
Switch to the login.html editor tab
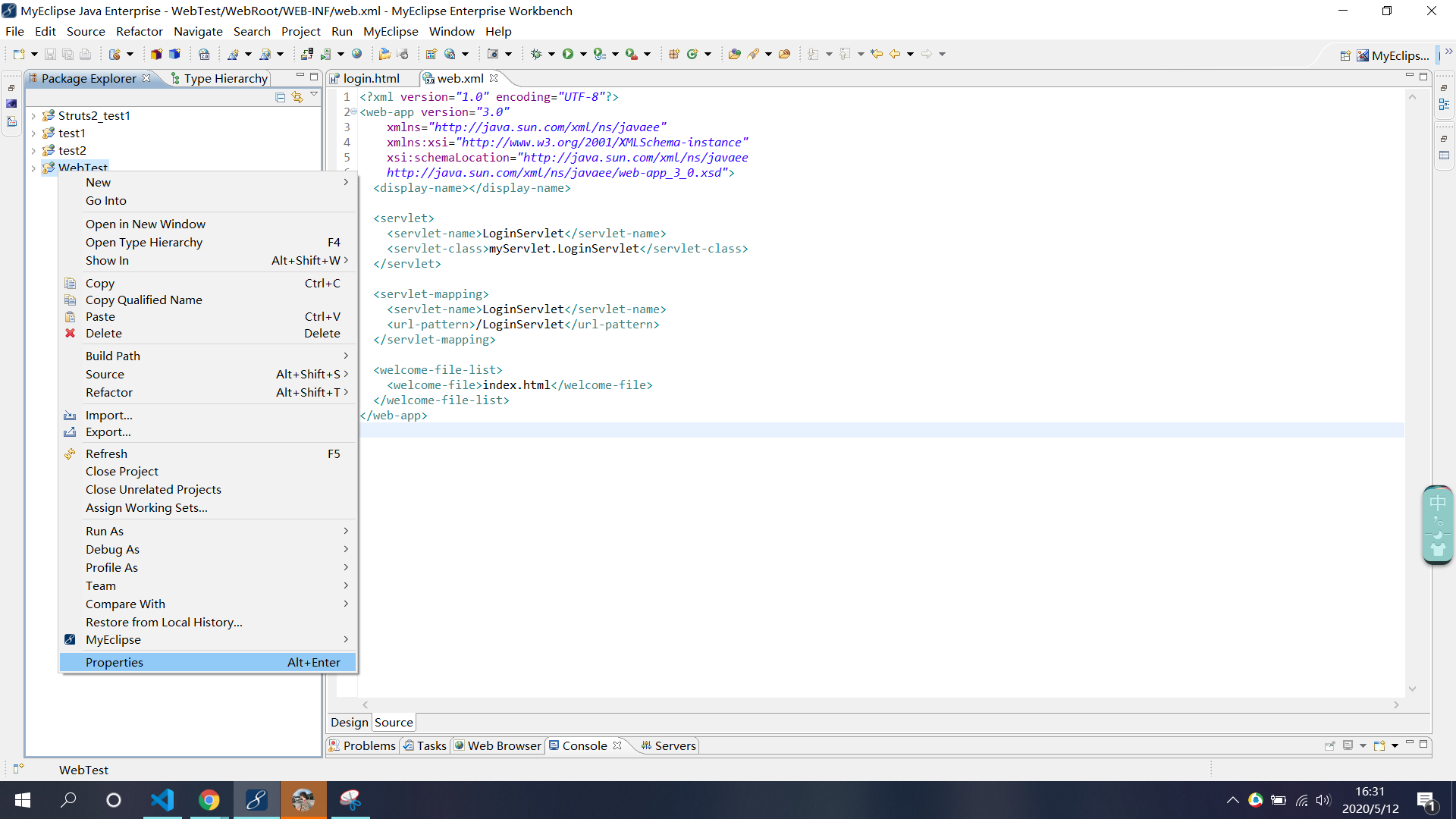click(371, 78)
